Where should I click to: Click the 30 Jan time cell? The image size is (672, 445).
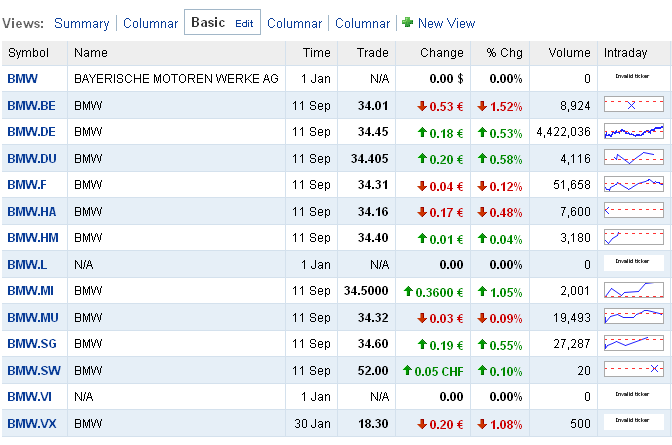tap(312, 424)
